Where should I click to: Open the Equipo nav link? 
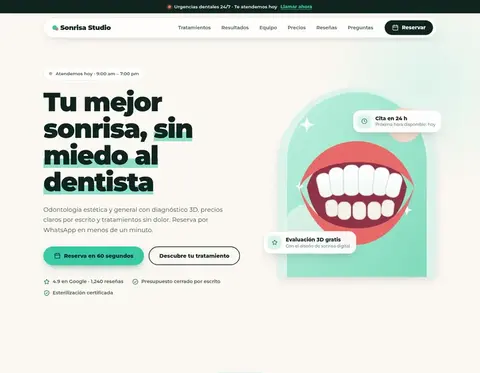click(x=268, y=28)
